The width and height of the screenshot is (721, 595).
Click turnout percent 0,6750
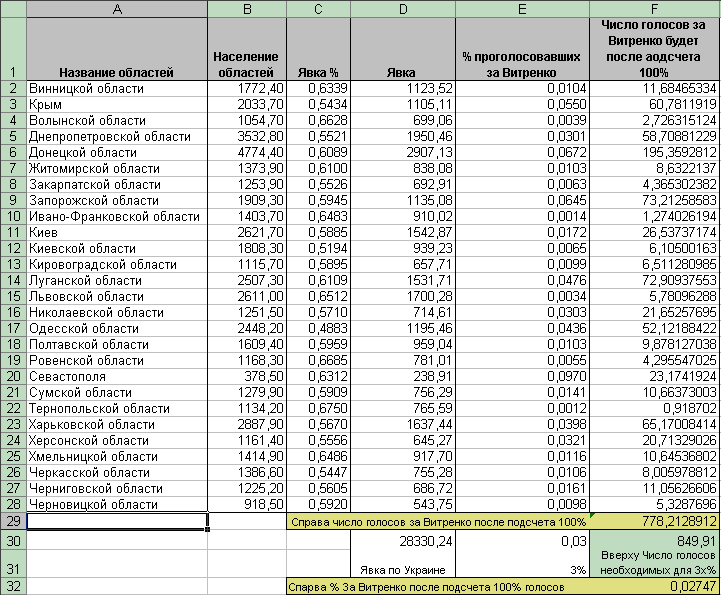[318, 408]
